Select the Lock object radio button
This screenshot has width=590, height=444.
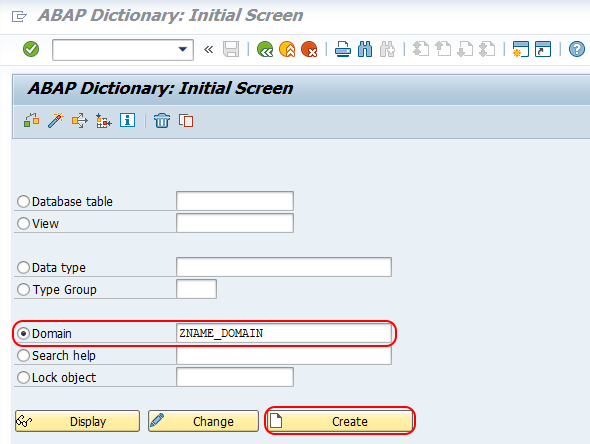tap(23, 377)
